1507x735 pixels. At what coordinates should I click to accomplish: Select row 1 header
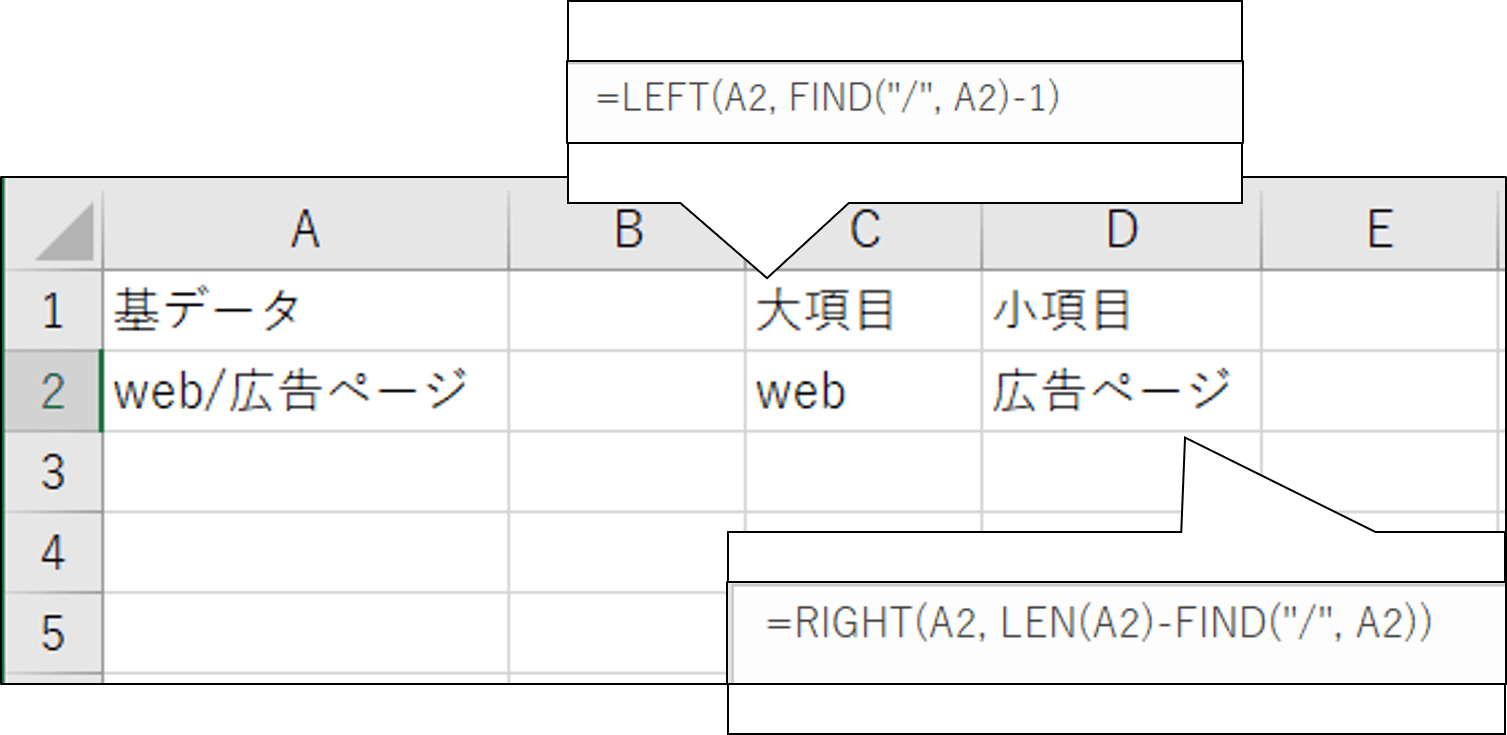point(54,310)
